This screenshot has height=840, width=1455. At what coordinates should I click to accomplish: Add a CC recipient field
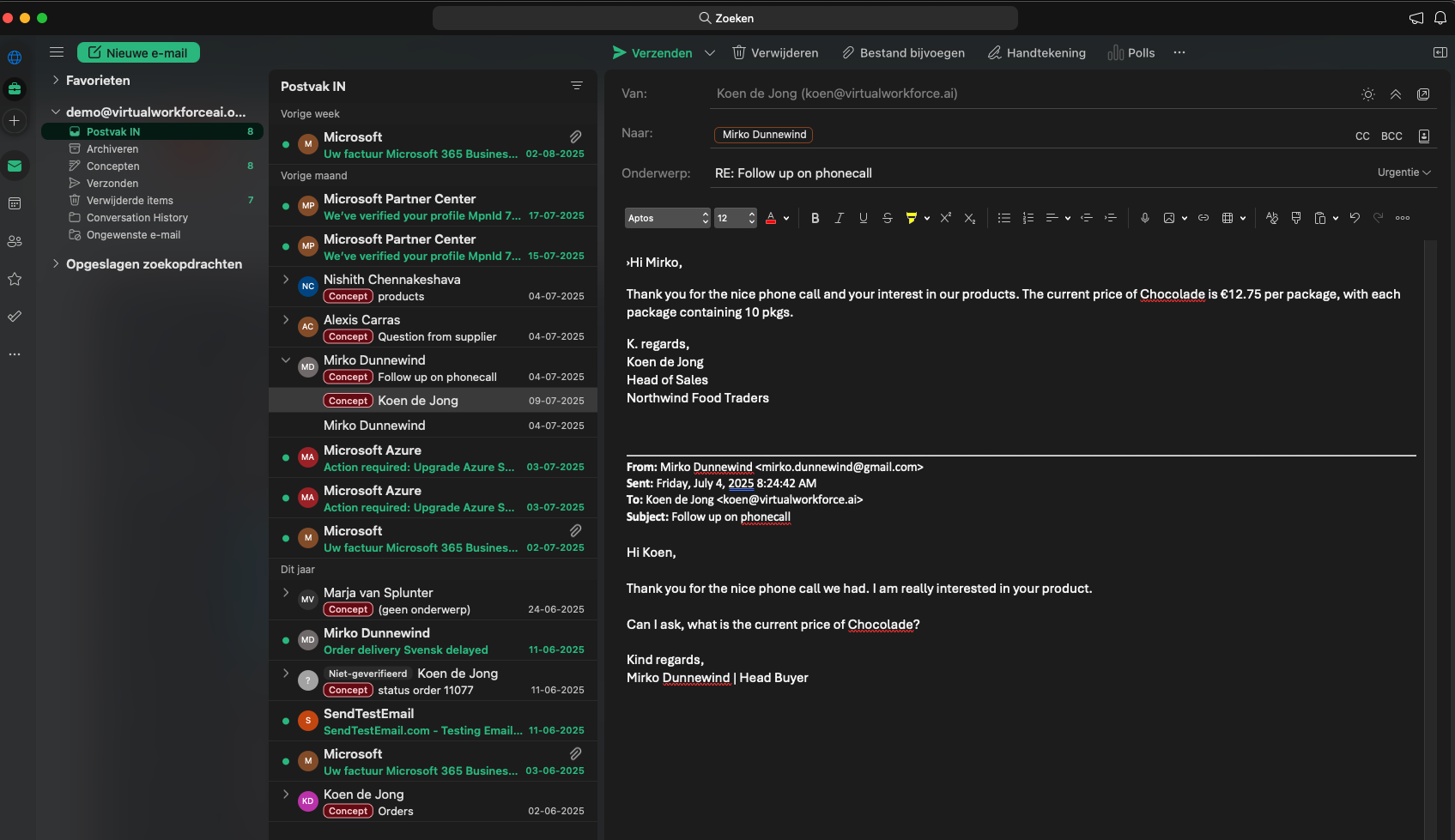click(x=1362, y=136)
